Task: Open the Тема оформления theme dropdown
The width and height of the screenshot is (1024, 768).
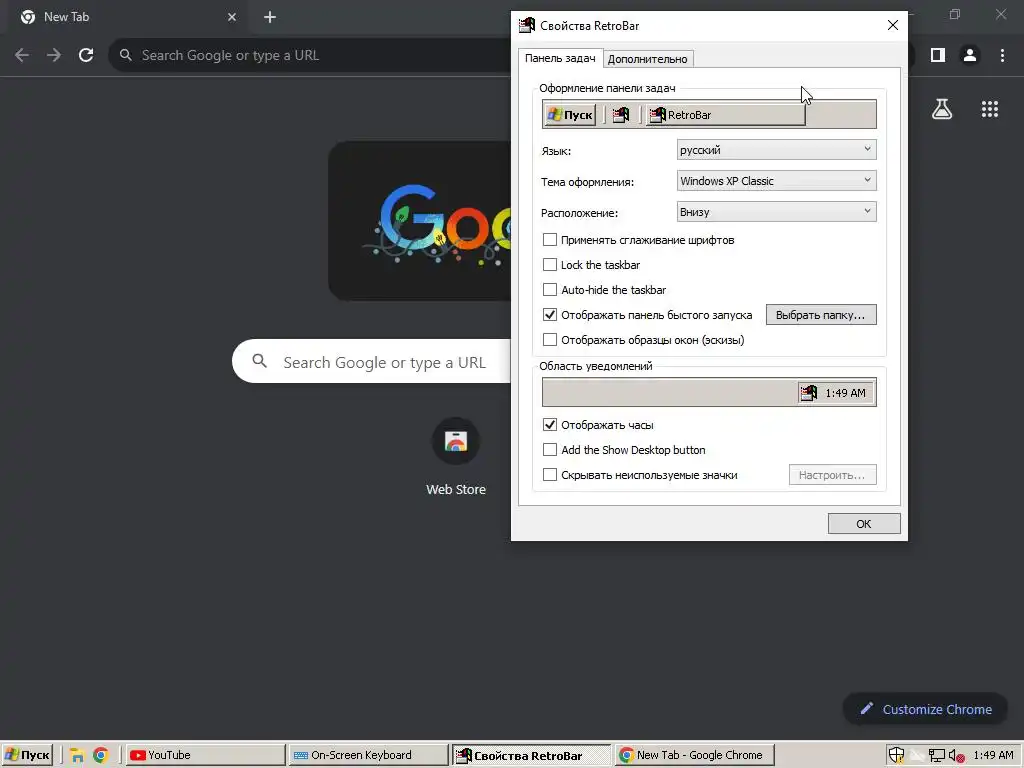Action: coord(776,181)
